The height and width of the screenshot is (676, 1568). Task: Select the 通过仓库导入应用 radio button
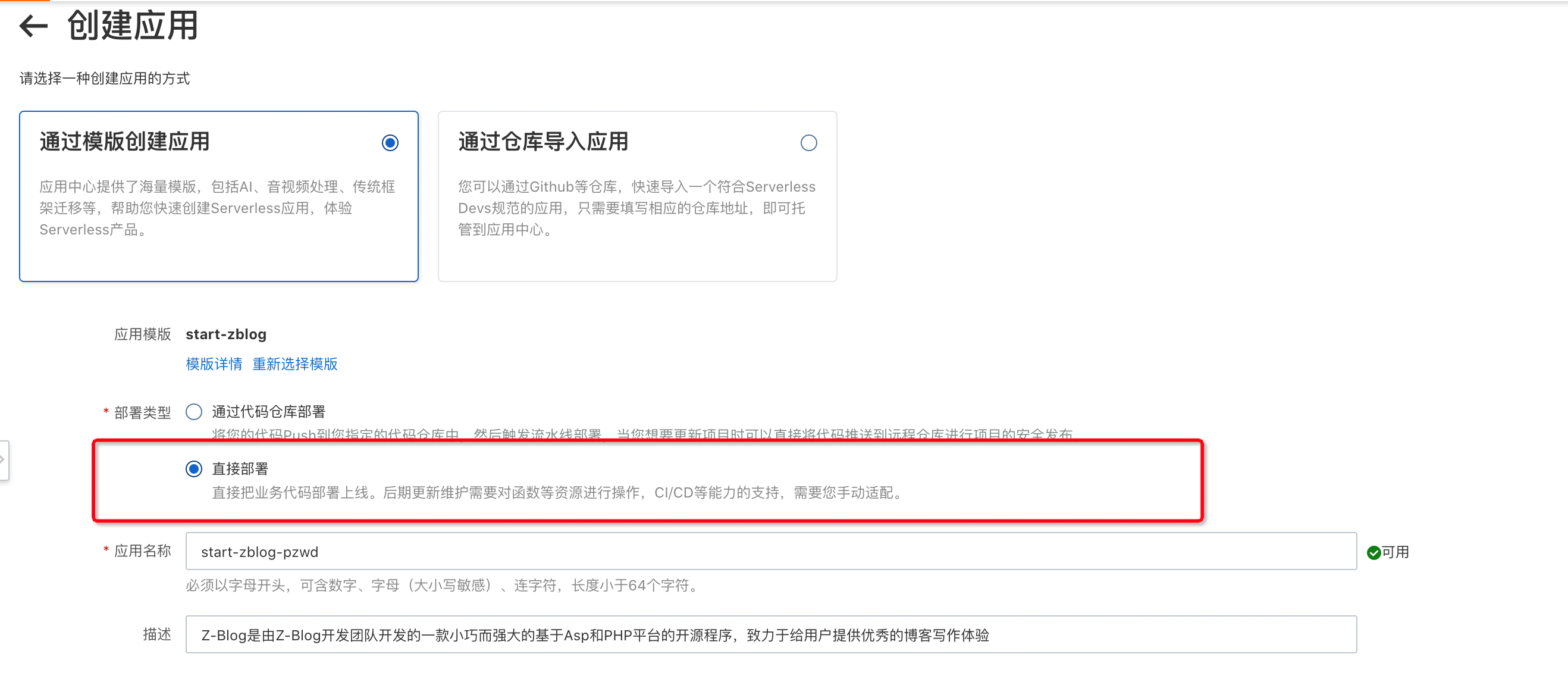808,142
